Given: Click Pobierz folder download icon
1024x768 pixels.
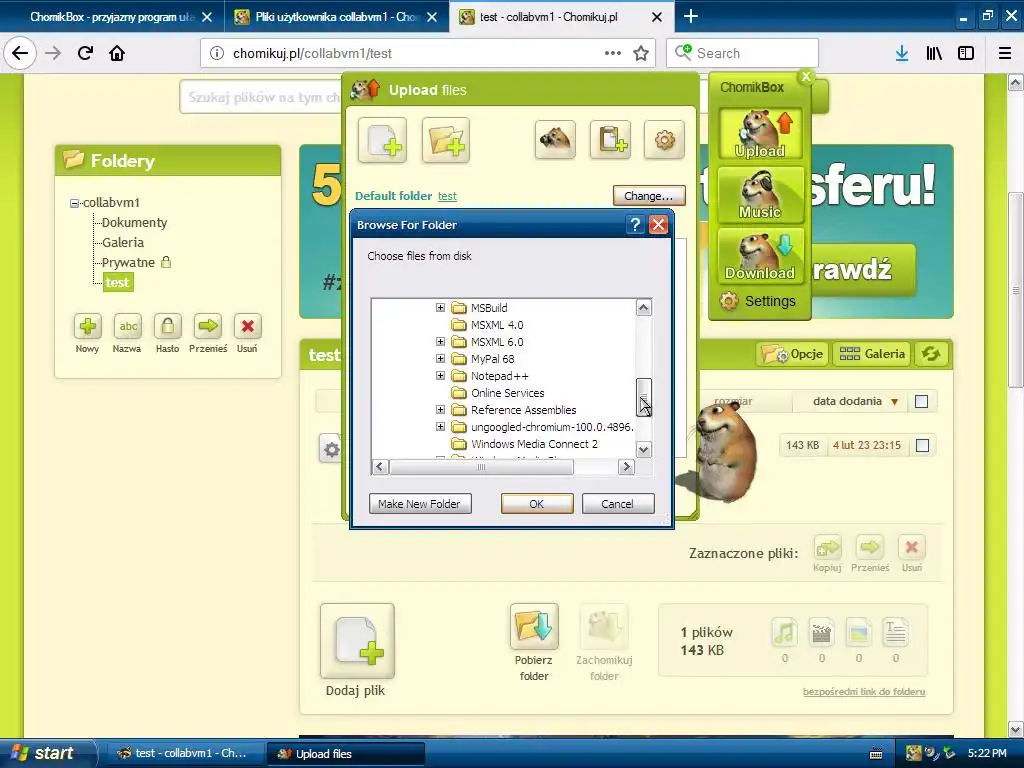Looking at the screenshot, I should [x=534, y=626].
